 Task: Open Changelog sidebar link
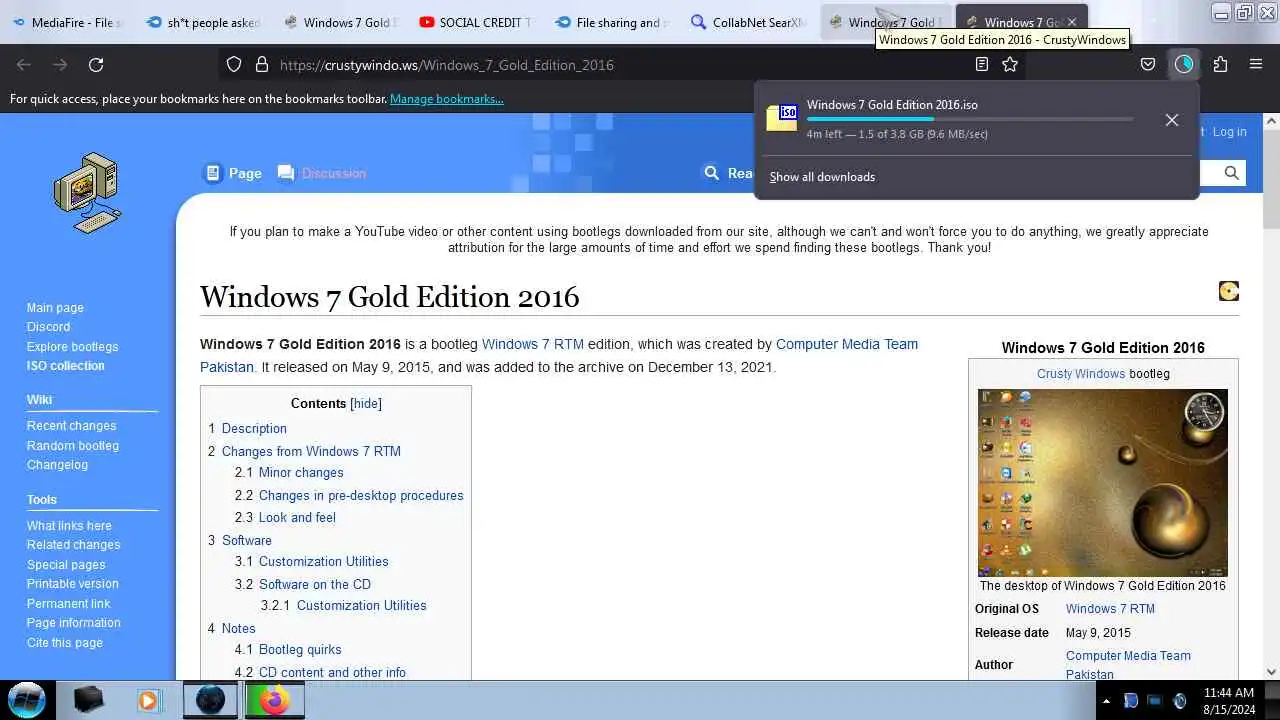click(57, 465)
